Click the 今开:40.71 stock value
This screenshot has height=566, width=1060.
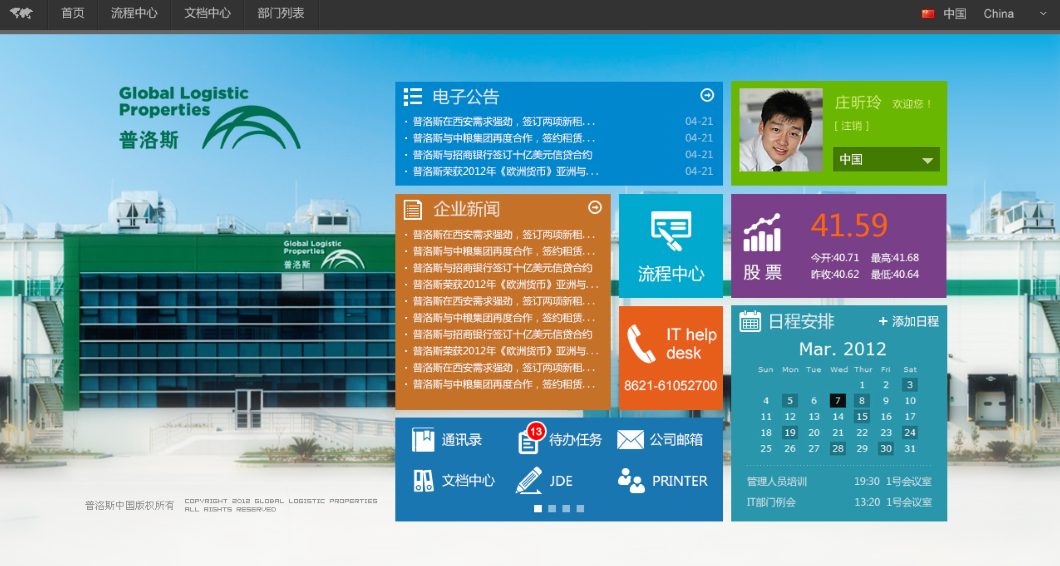(835, 258)
